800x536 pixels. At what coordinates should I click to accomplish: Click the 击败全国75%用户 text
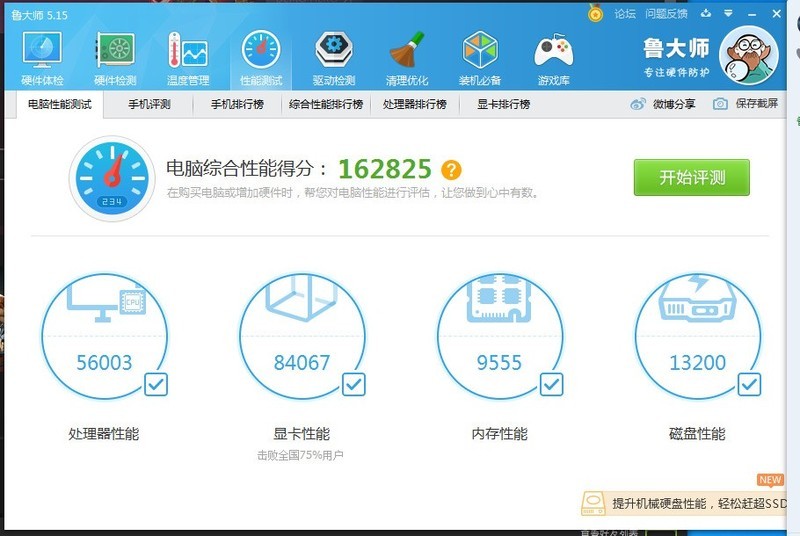point(300,455)
